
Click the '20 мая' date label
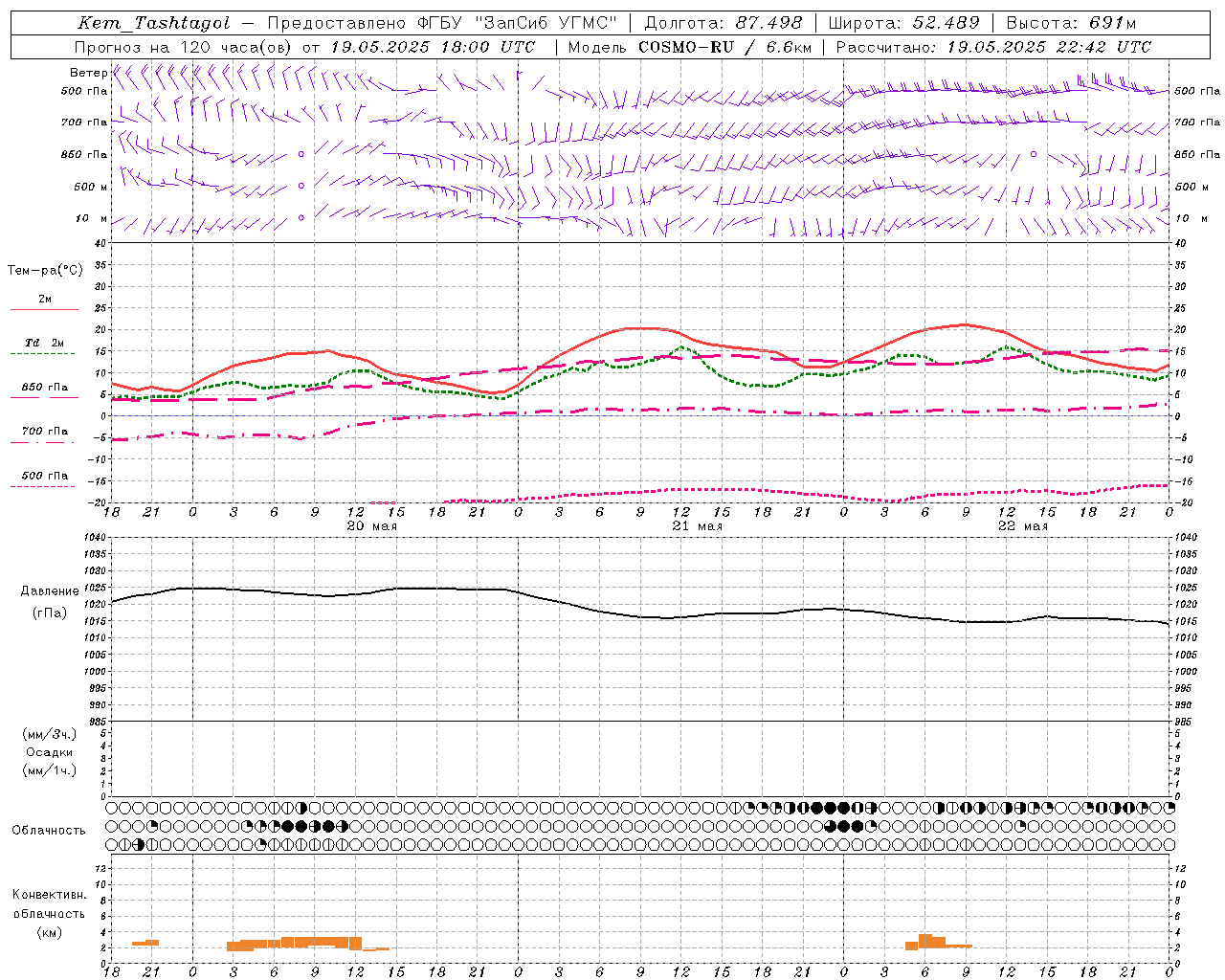[372, 526]
